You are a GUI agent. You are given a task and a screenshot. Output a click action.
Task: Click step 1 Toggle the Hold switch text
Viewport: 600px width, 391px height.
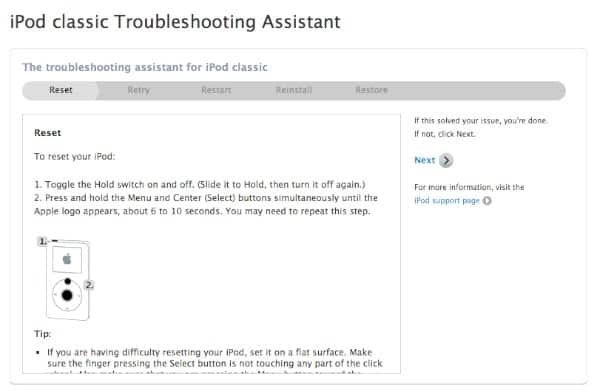point(200,184)
